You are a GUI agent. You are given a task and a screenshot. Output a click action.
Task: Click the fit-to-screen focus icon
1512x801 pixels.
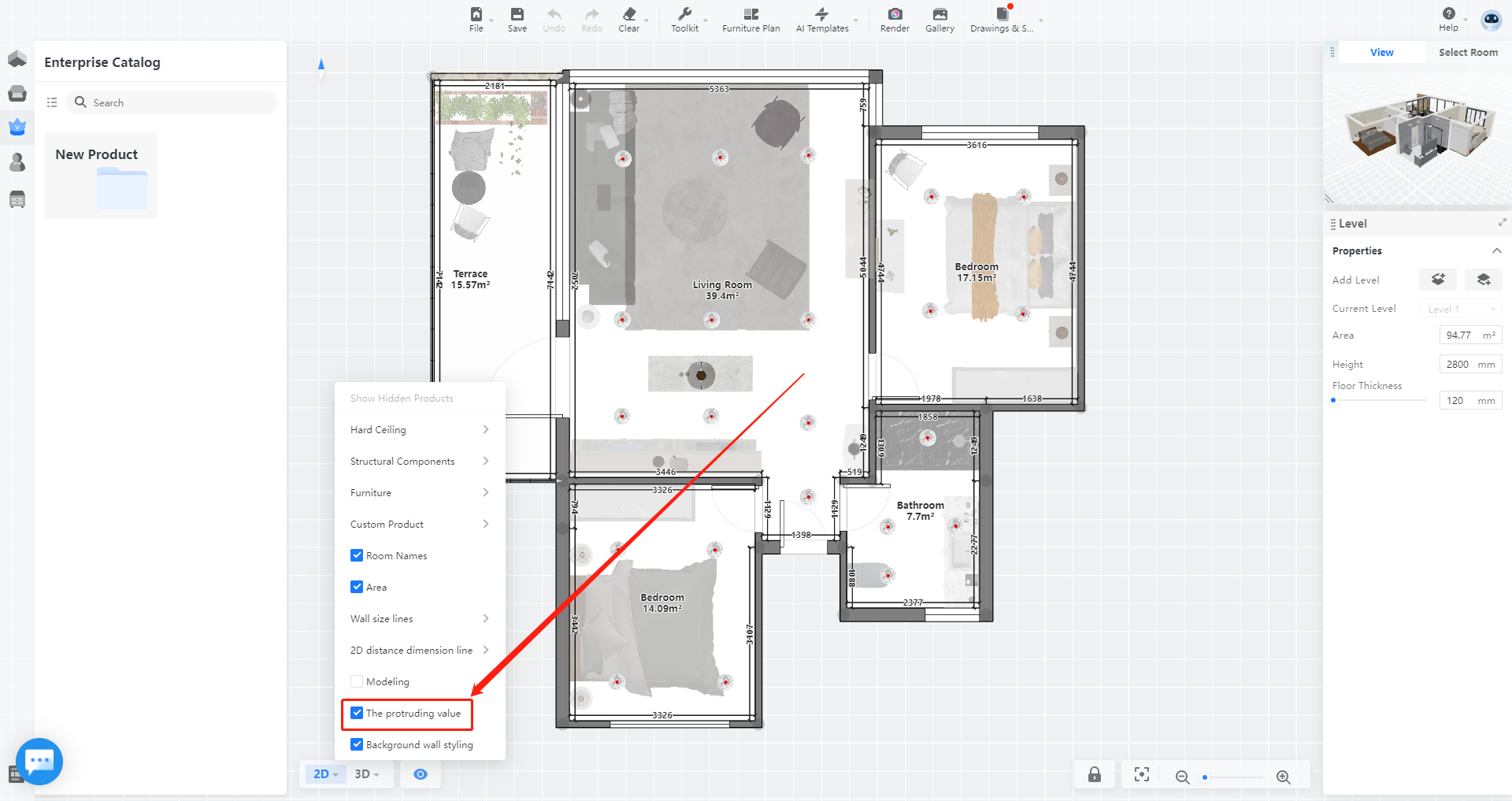[1141, 775]
